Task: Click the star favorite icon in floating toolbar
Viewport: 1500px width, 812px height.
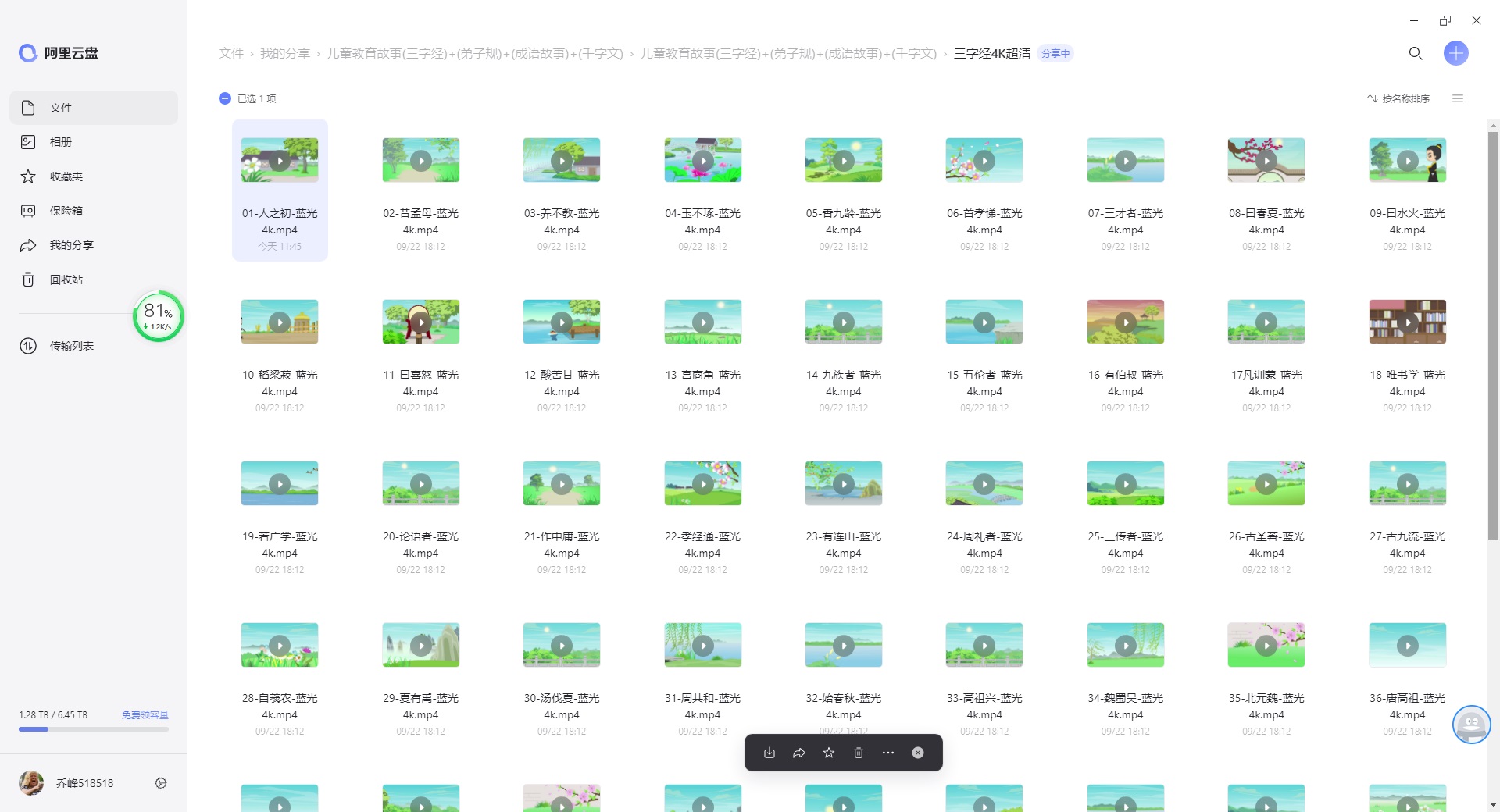Action: (829, 753)
